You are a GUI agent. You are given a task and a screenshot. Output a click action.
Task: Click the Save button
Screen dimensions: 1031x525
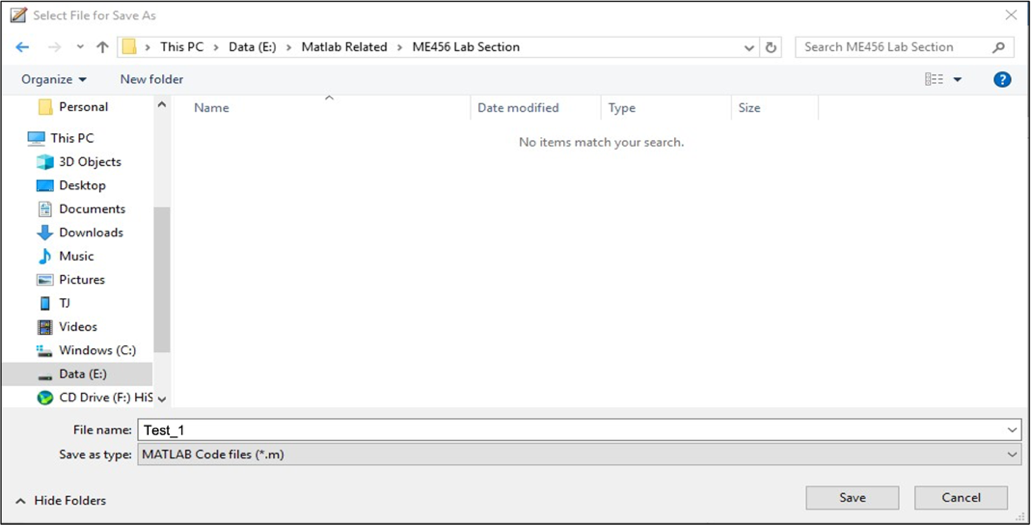coord(852,498)
